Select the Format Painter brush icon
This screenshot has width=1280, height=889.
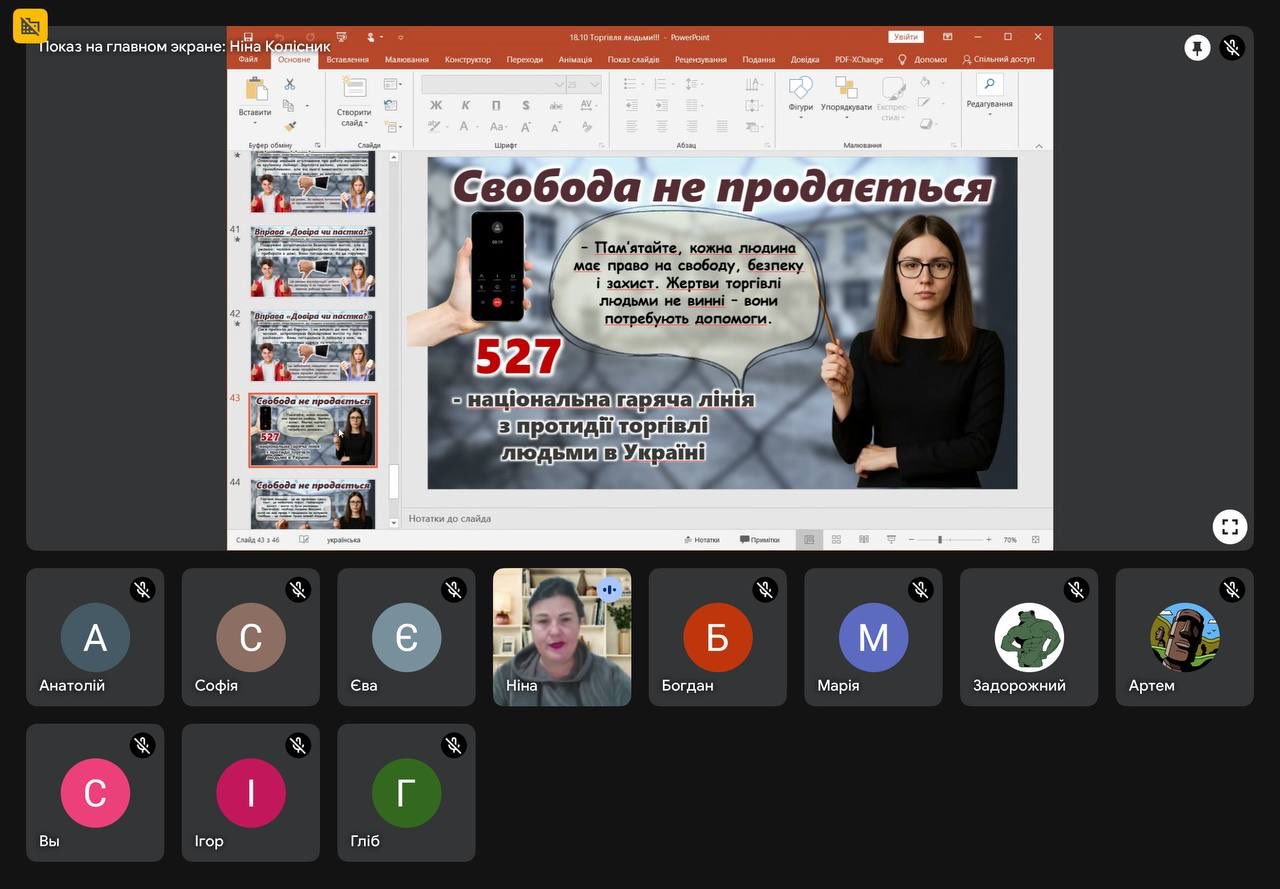tap(290, 126)
